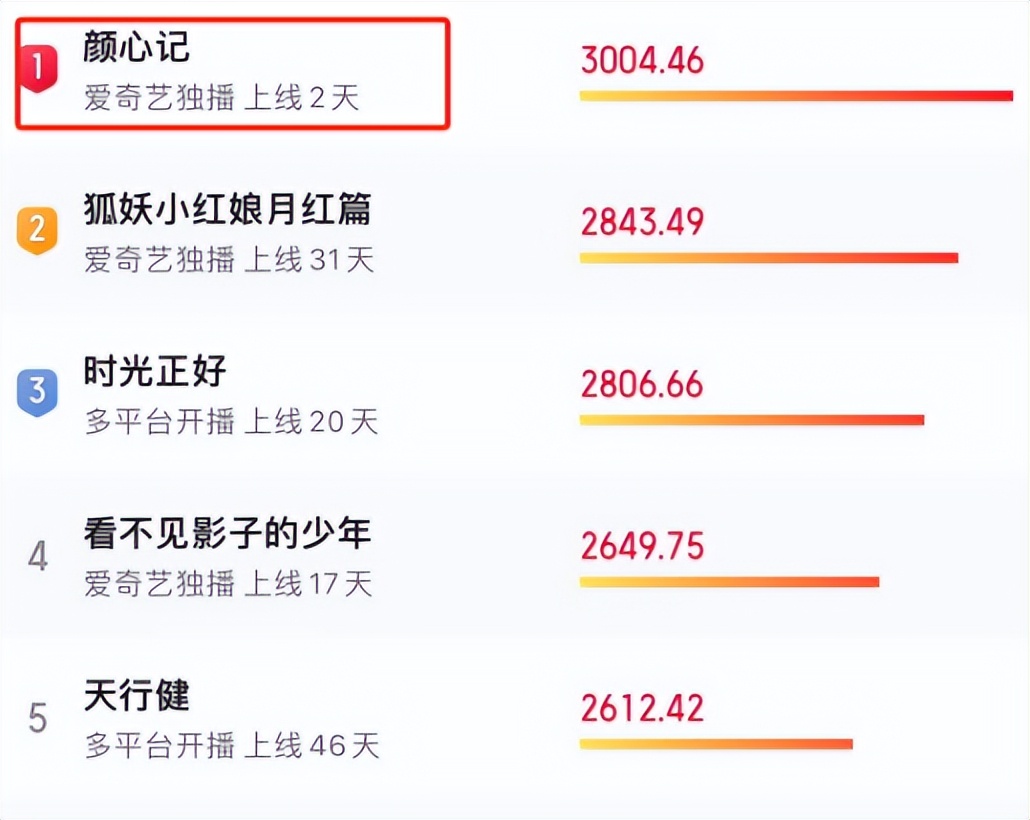Click the 2843.49 popularity score
This screenshot has height=820, width=1030.
pos(642,222)
